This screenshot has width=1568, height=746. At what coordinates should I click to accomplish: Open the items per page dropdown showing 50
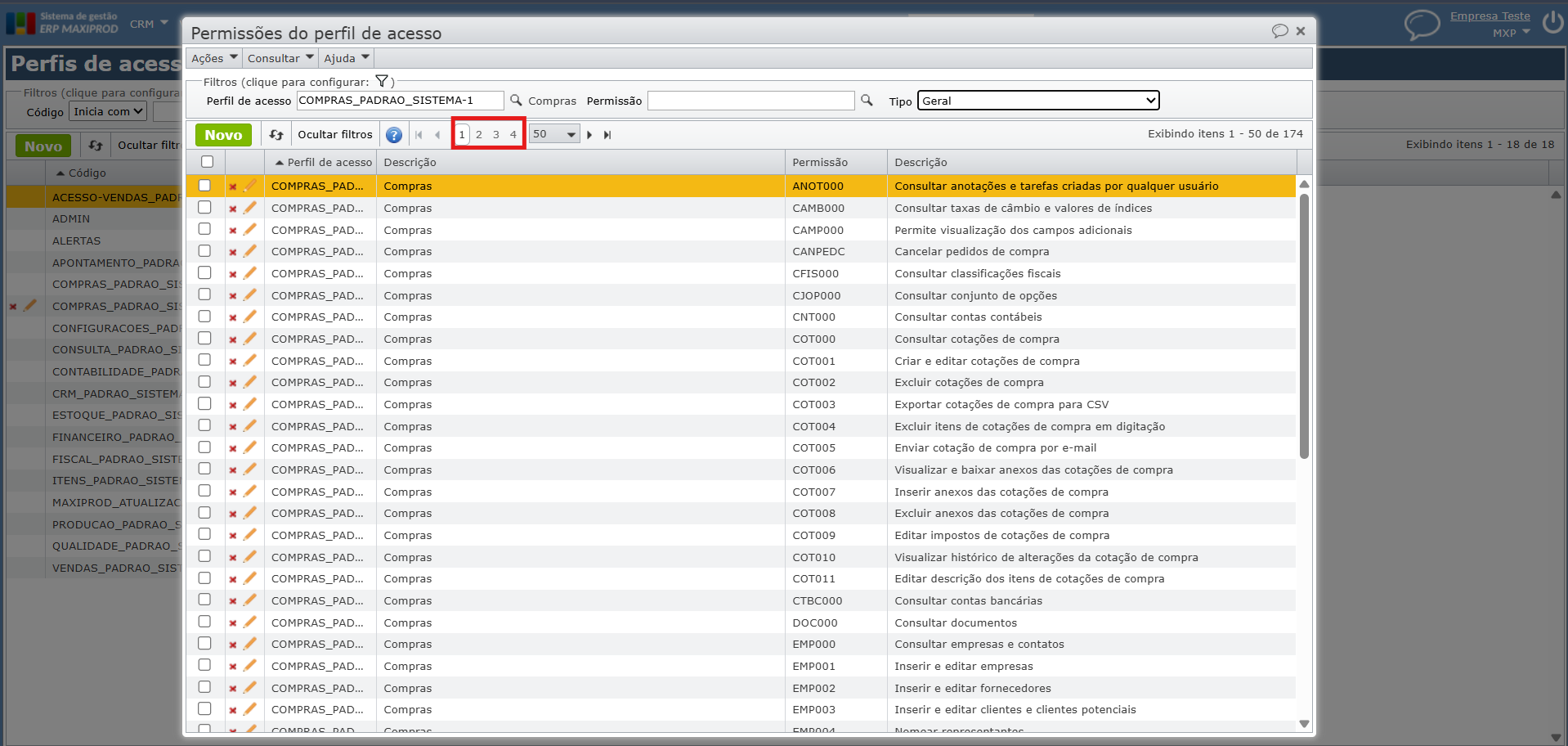[x=554, y=134]
